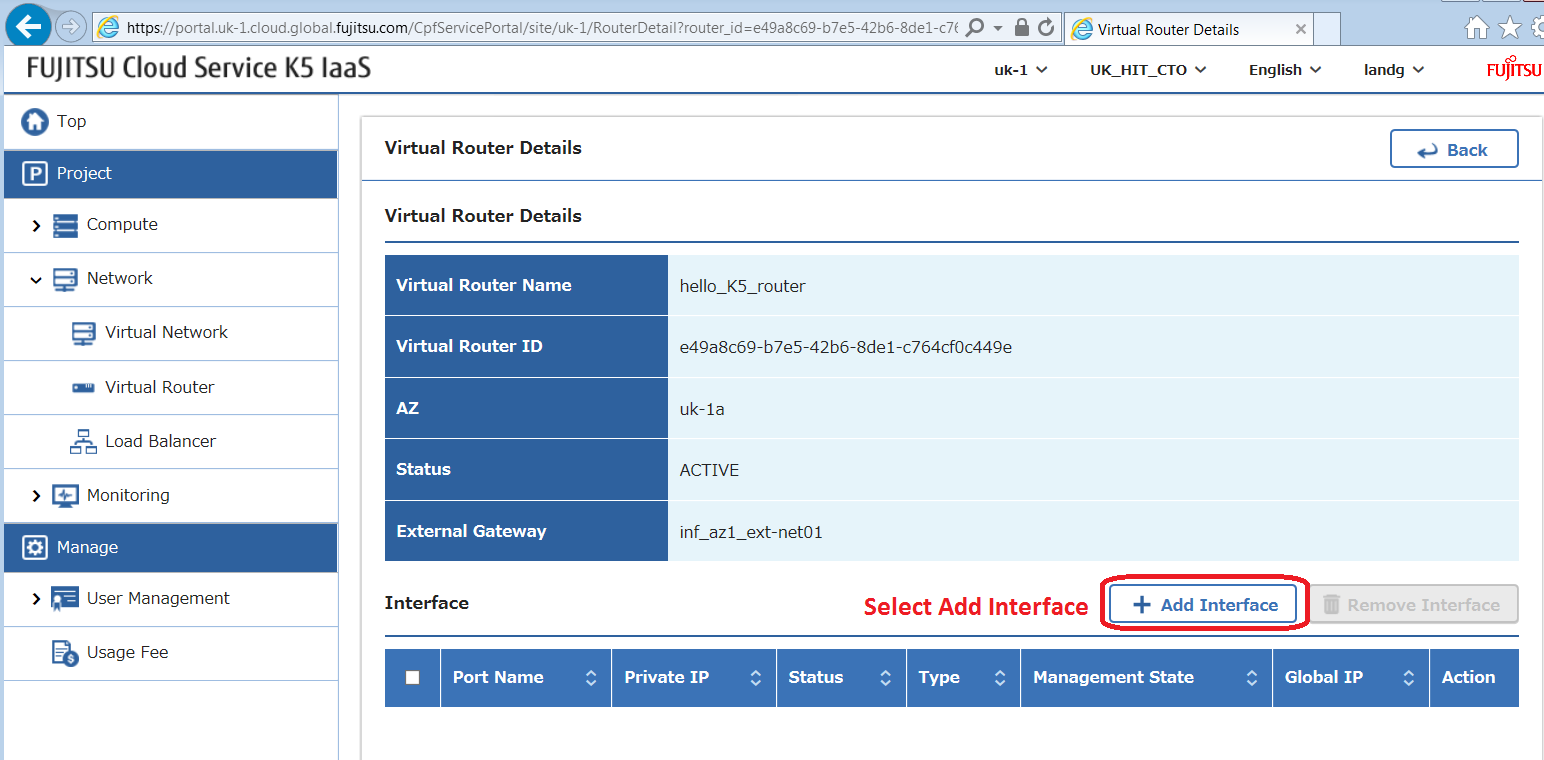
Task: Click the Internet Explorer tab icon
Action: [1081, 29]
